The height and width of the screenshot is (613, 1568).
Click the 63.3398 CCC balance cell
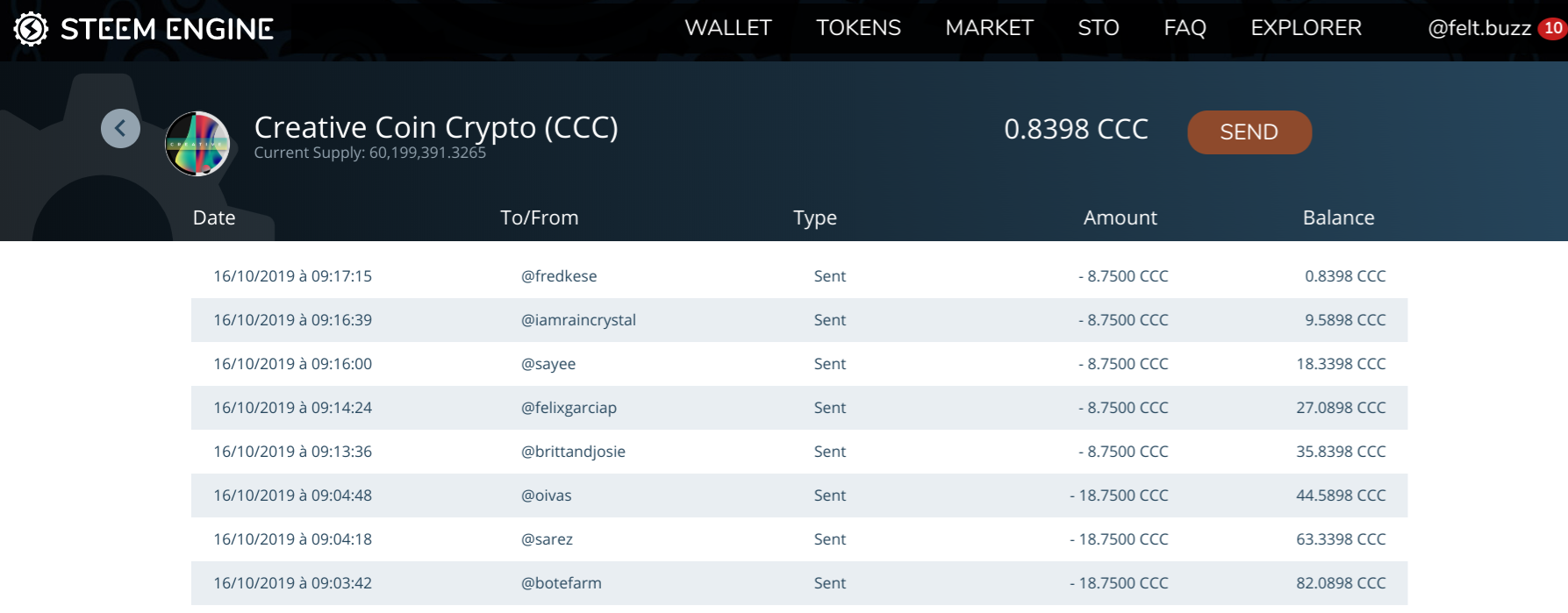click(x=1341, y=539)
